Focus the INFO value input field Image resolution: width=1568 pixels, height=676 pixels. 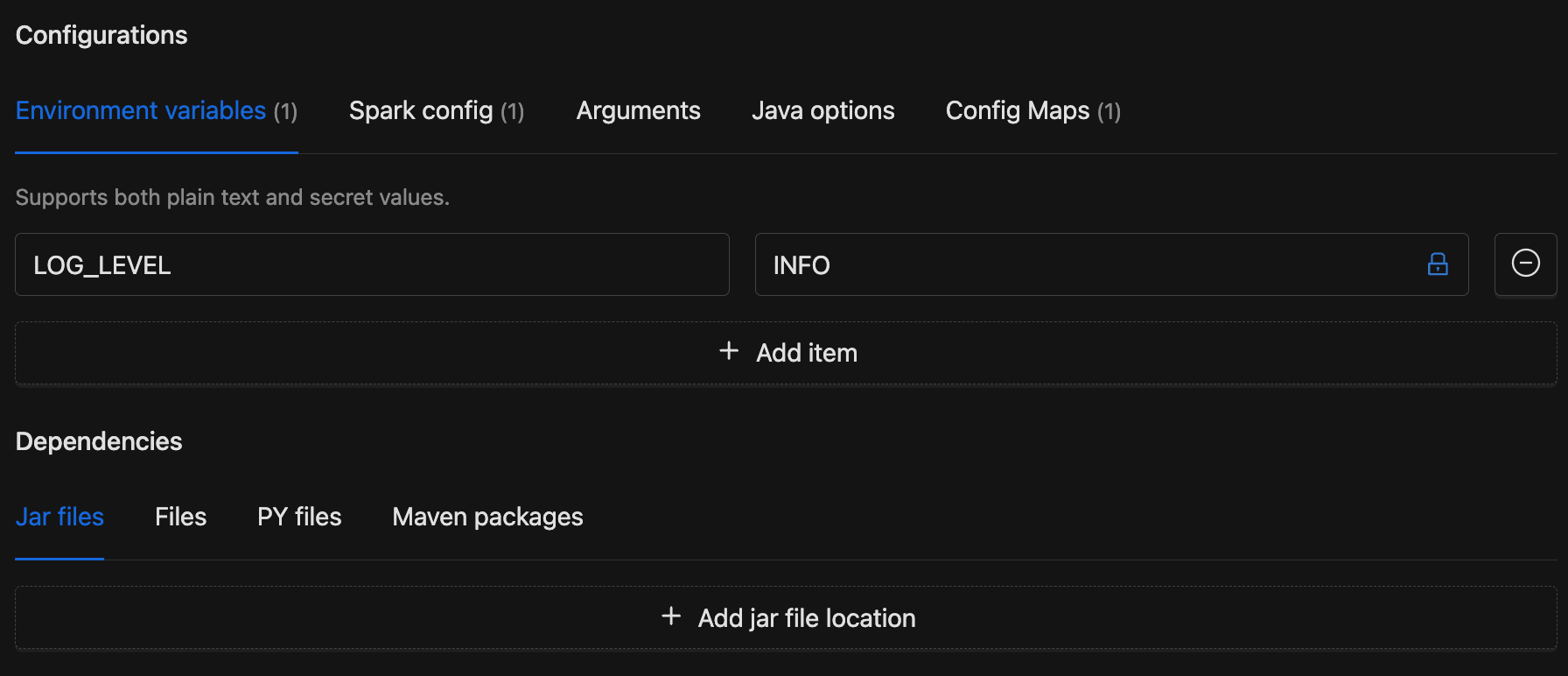pos(1085,264)
